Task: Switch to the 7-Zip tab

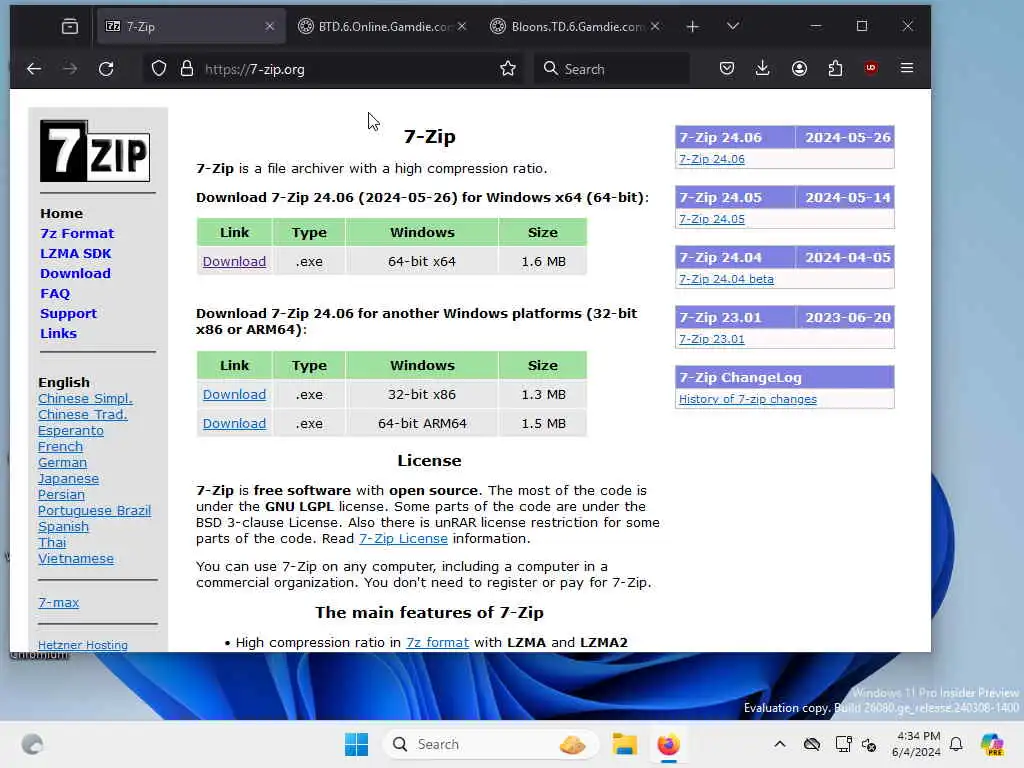Action: tap(191, 26)
